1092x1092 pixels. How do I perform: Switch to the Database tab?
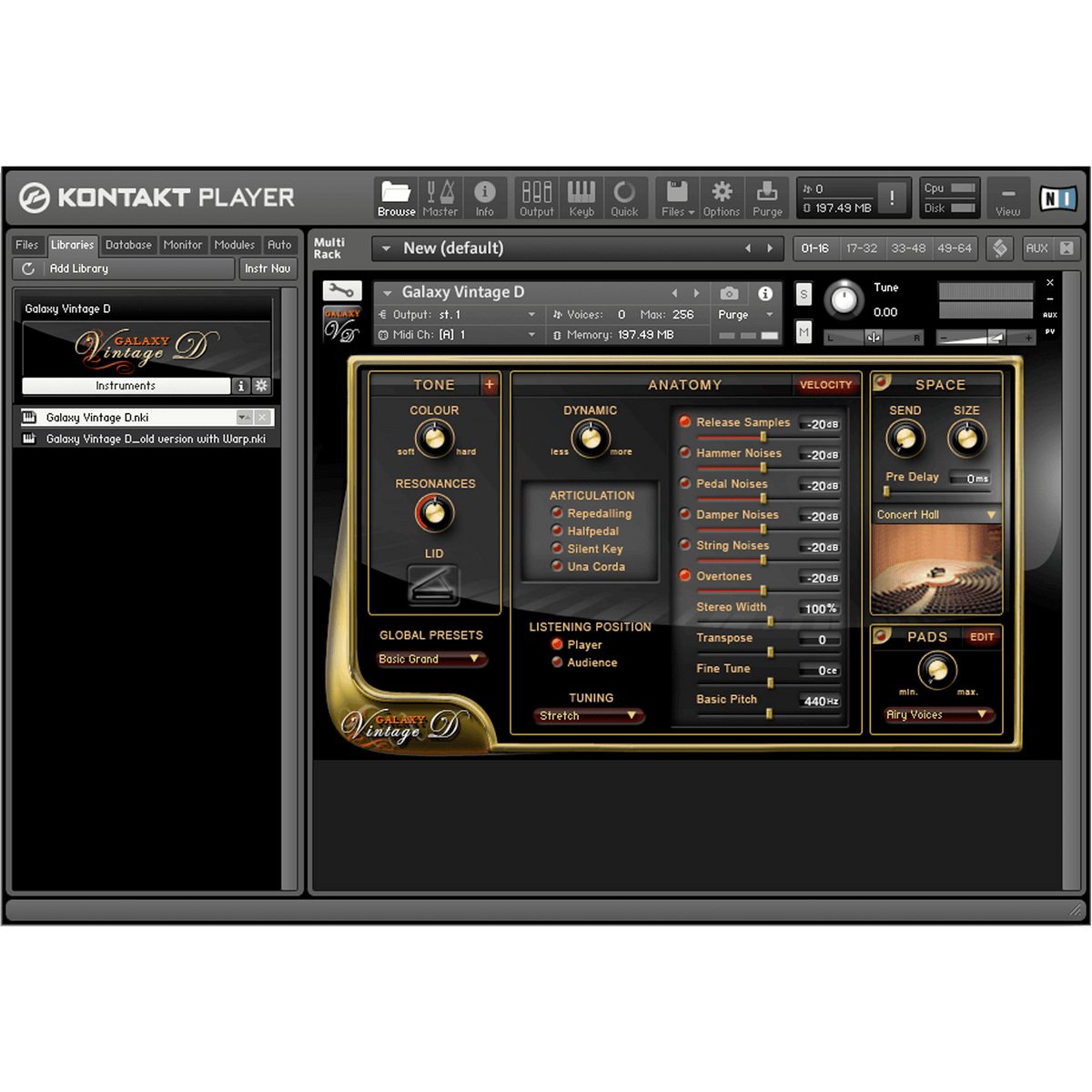click(x=128, y=245)
